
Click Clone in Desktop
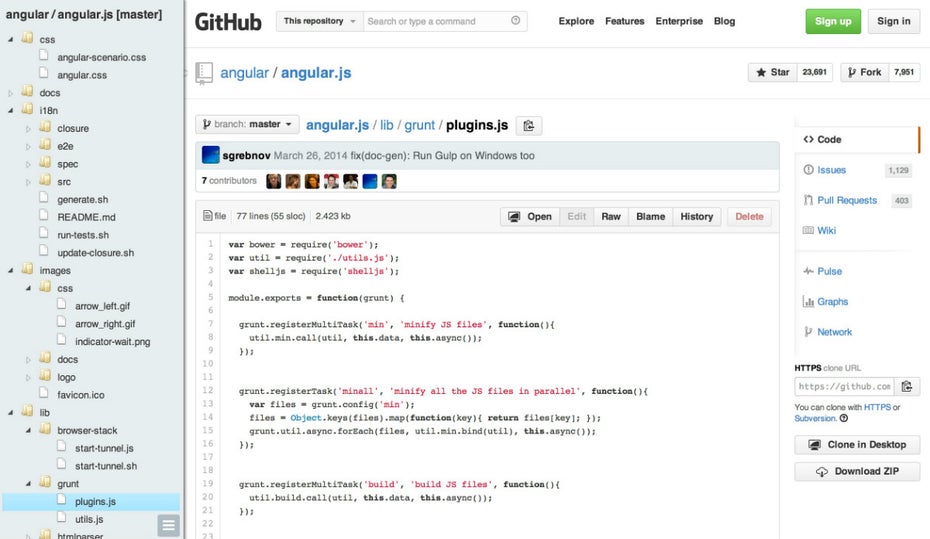[x=857, y=445]
